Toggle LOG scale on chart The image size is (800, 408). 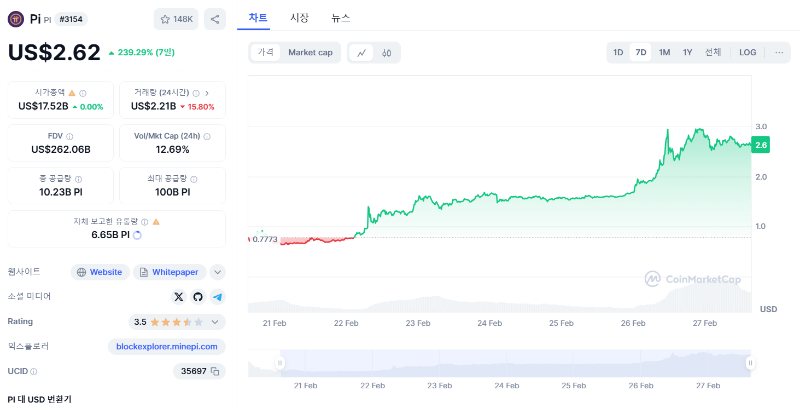pos(747,53)
